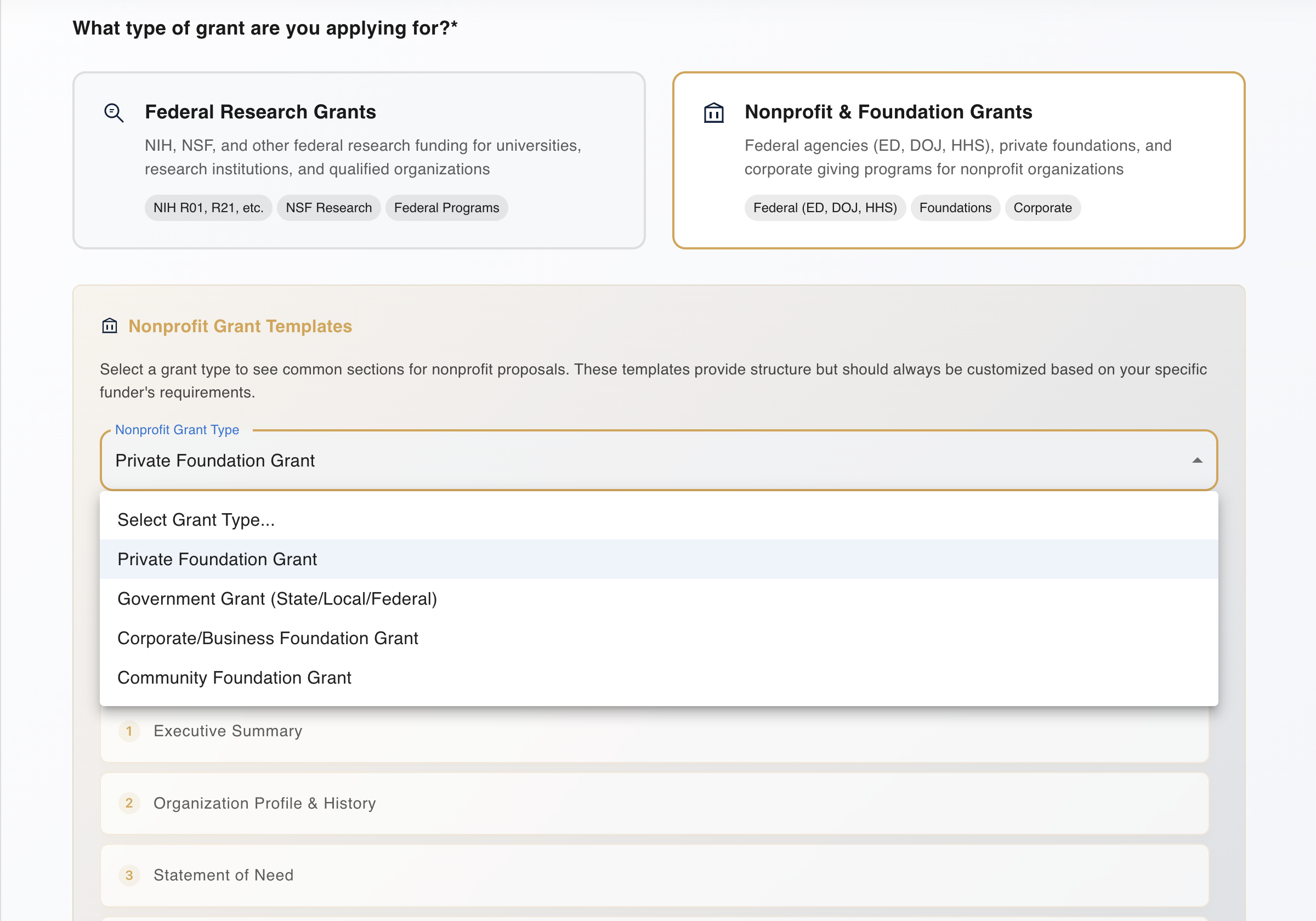Screen dimensions: 1316x921
Task: Click the Federal Programs tag
Action: (446, 208)
